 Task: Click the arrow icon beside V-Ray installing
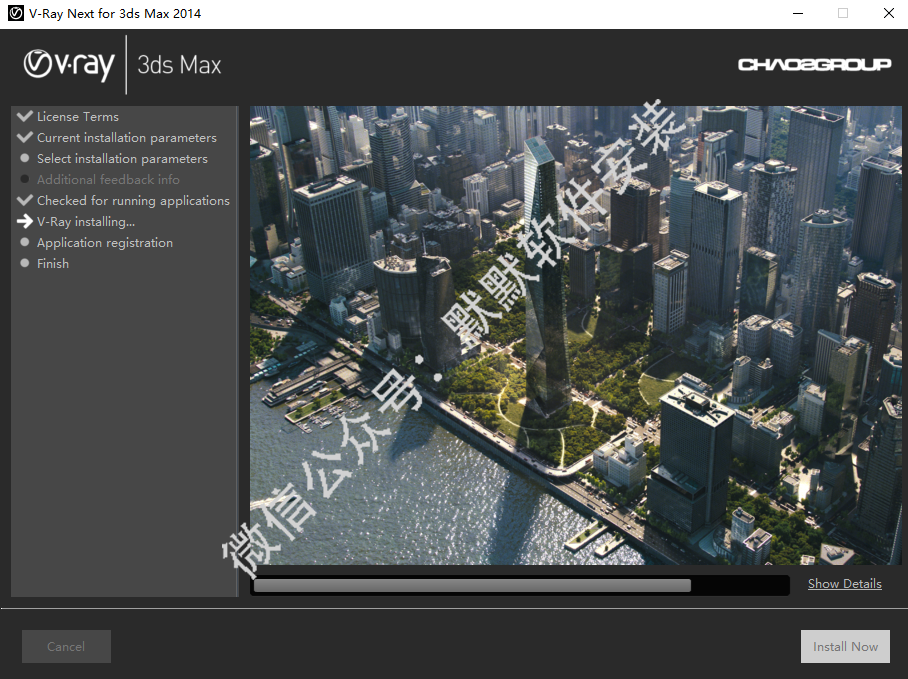25,222
